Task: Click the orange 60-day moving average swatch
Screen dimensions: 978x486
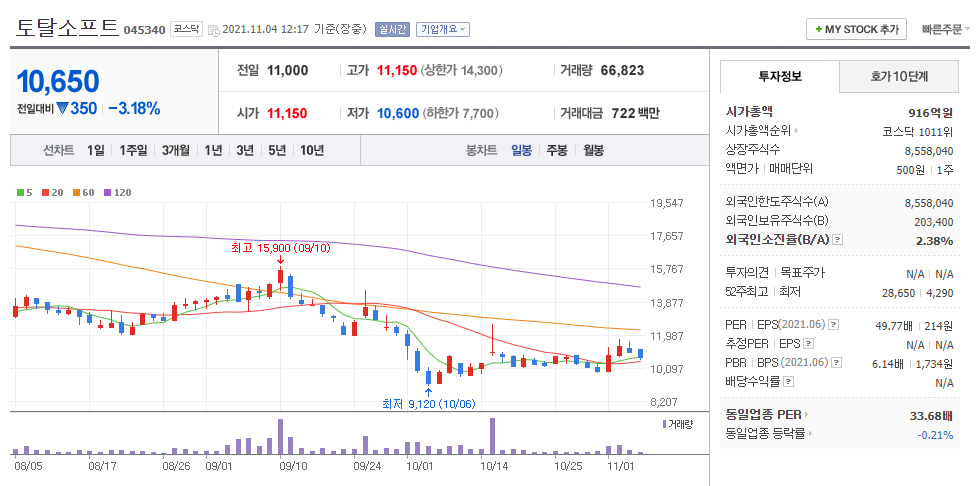Action: click(x=75, y=193)
